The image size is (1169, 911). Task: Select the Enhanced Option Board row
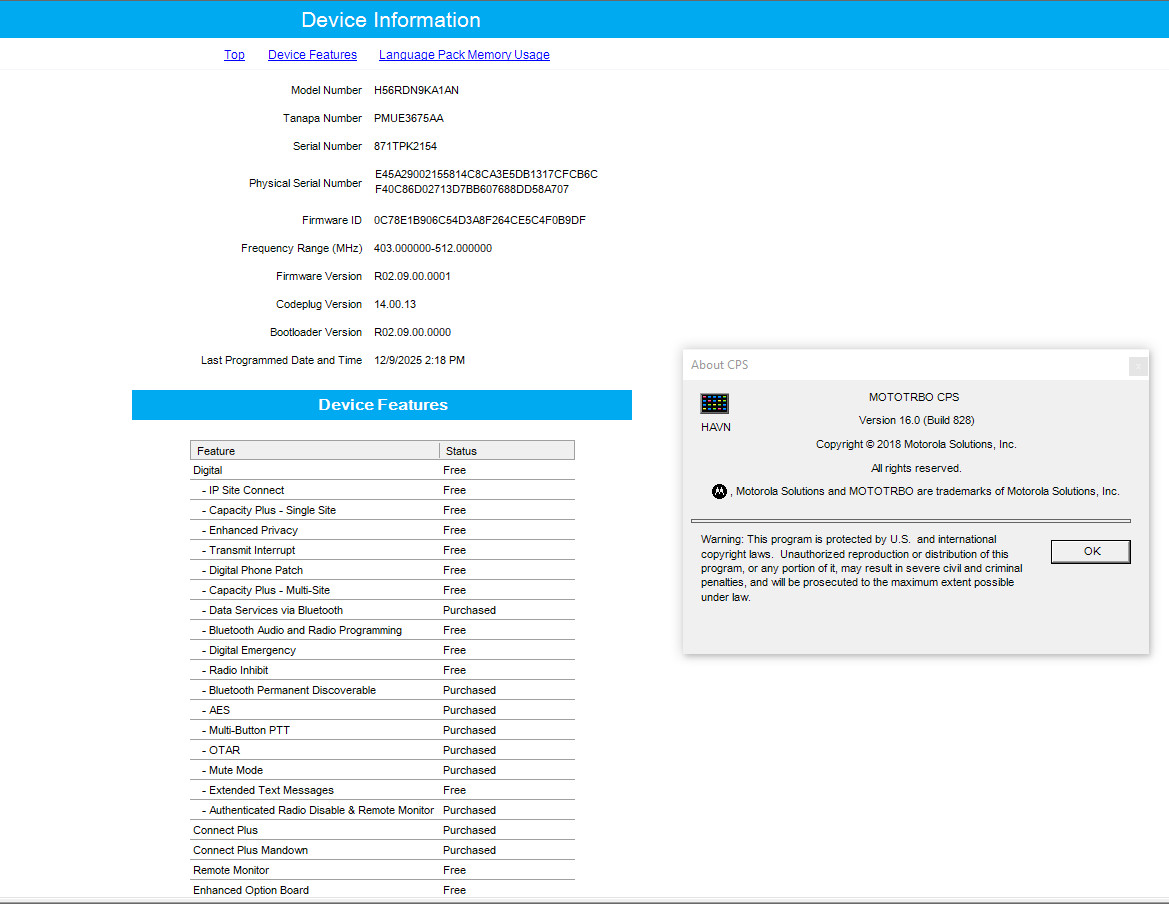pos(382,890)
